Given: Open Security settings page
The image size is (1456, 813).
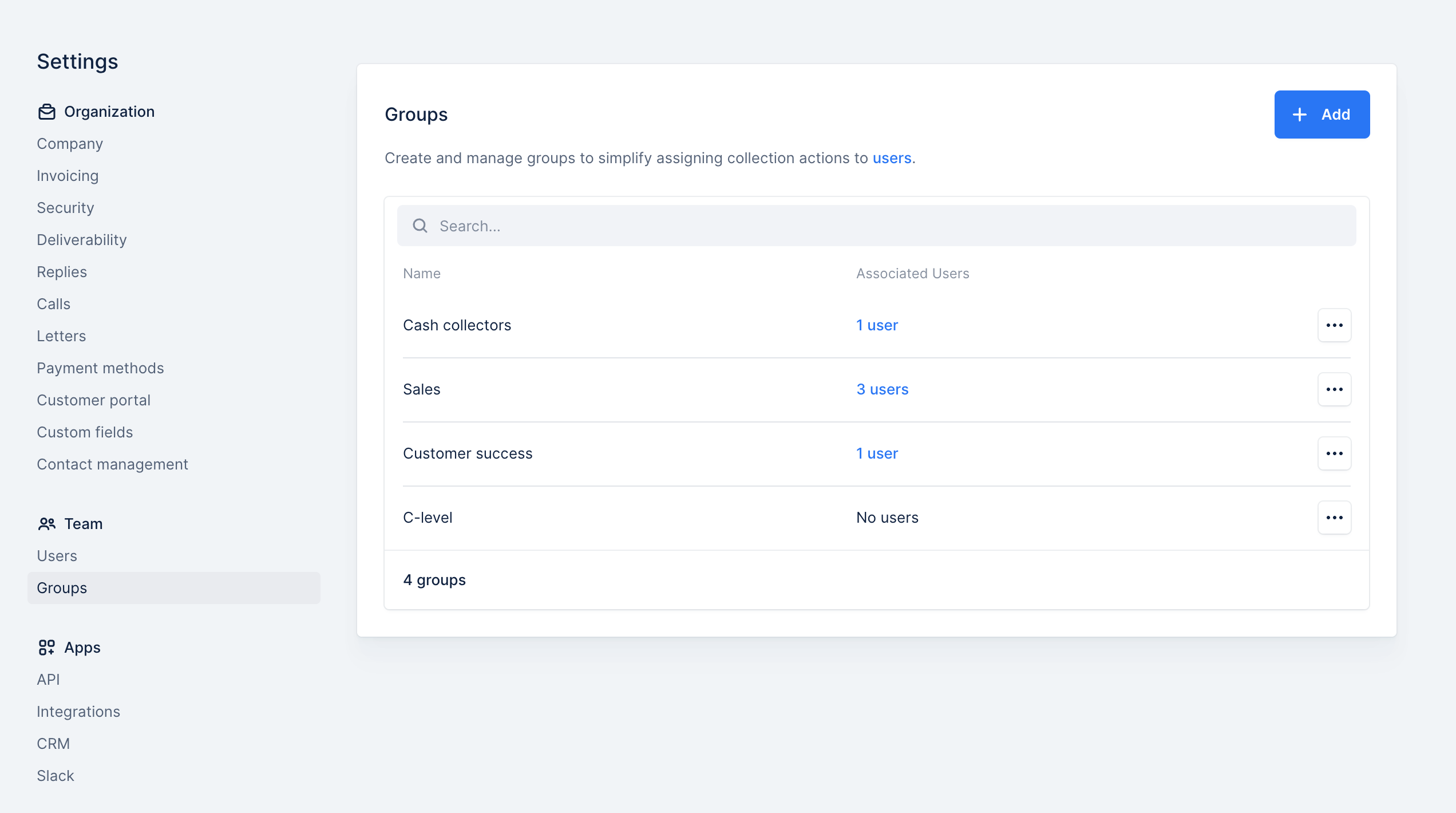Looking at the screenshot, I should click(65, 208).
